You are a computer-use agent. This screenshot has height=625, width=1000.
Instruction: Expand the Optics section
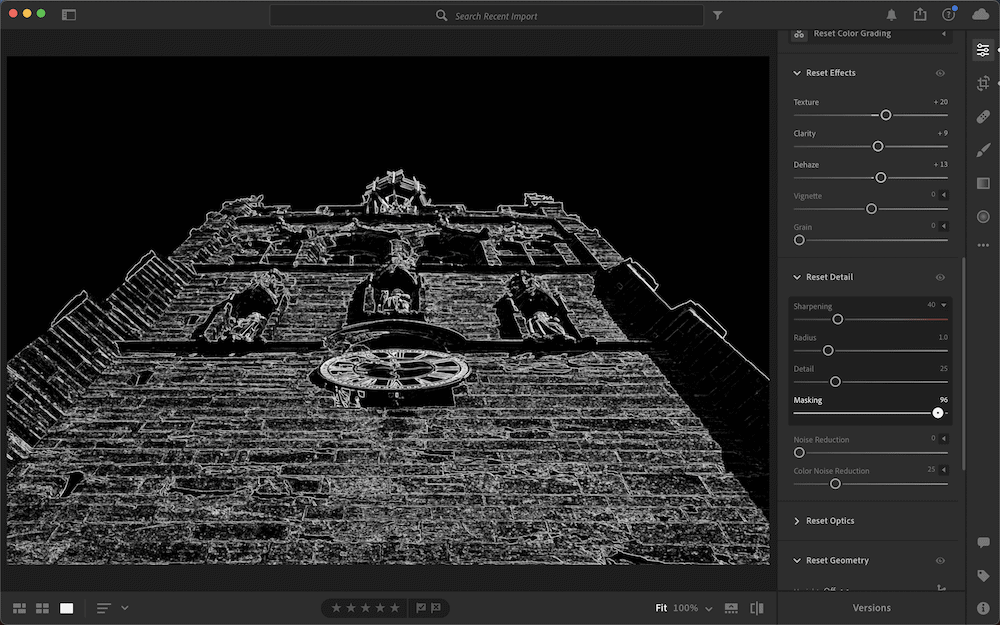pos(797,521)
